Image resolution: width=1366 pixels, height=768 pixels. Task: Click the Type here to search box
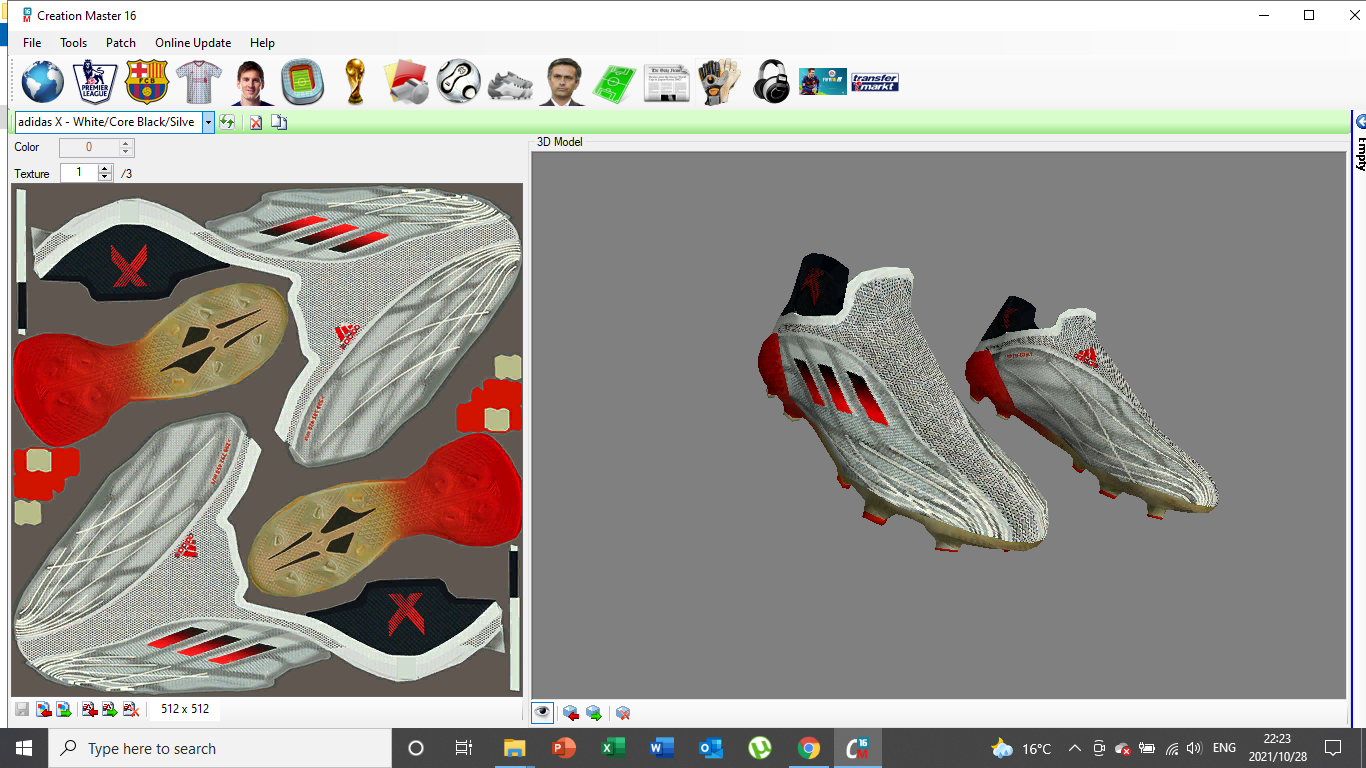coord(220,748)
